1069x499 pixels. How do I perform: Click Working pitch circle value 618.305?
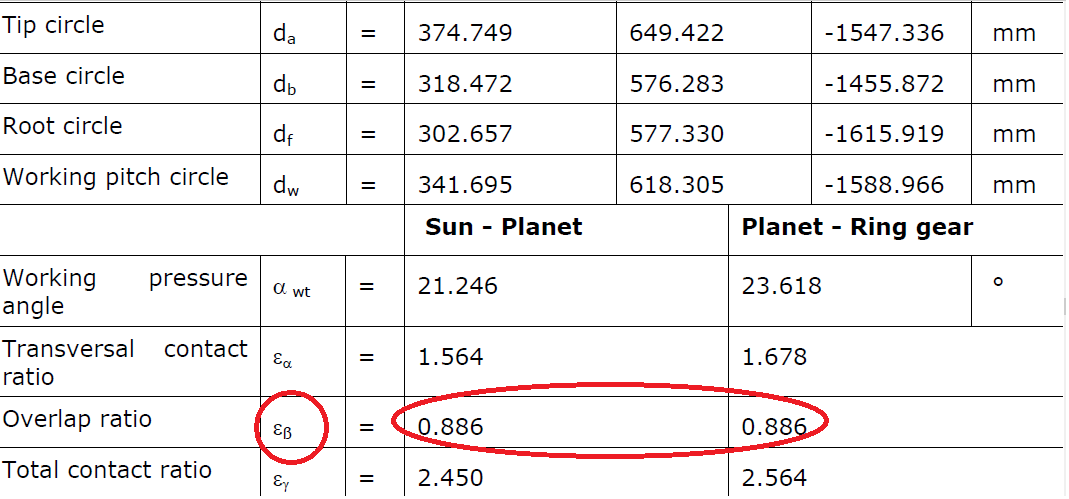(676, 184)
